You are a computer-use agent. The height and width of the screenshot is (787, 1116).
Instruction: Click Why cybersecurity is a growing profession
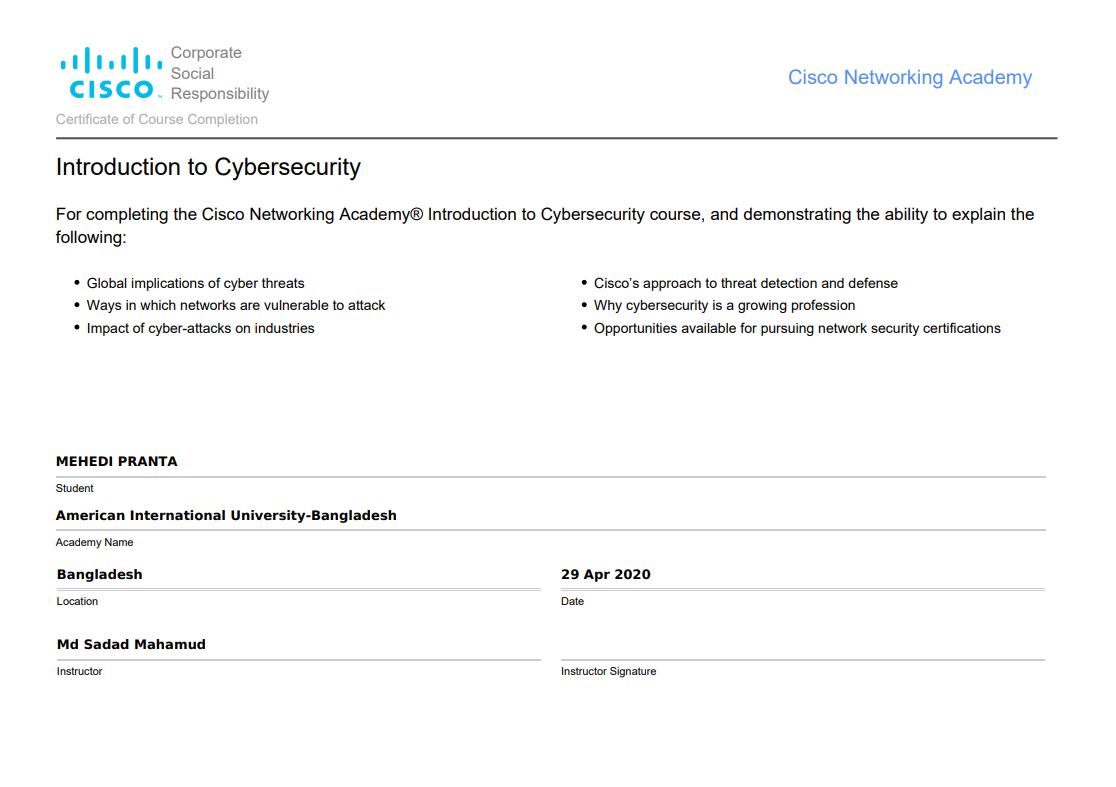(724, 305)
